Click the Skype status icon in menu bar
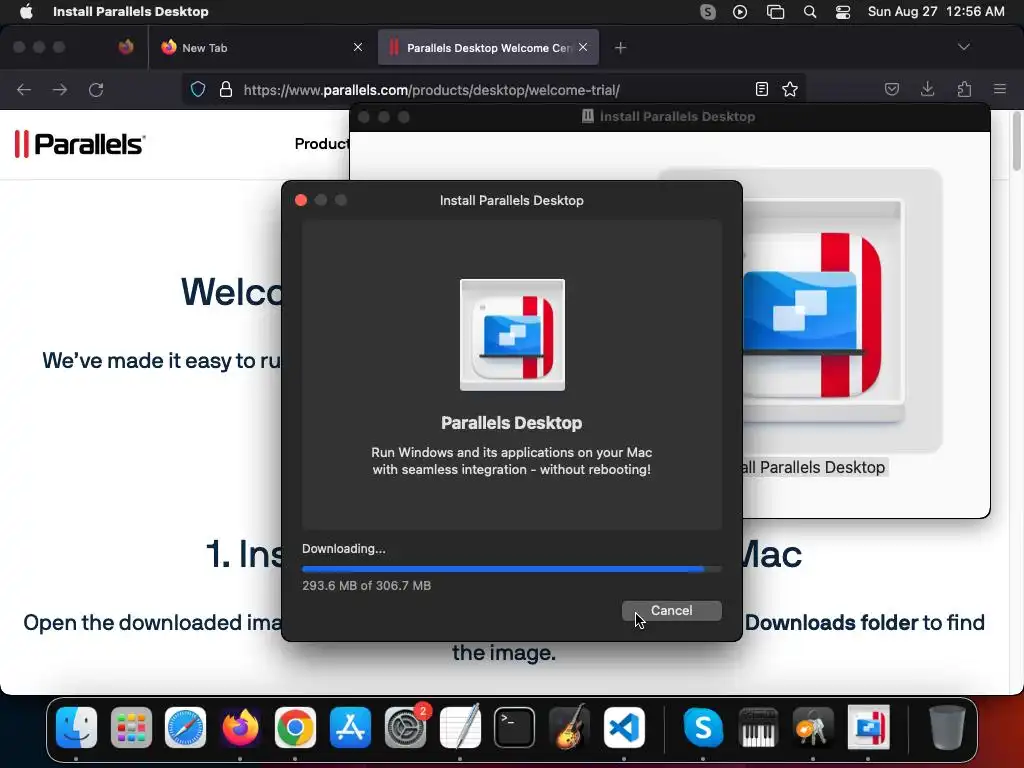Image resolution: width=1024 pixels, height=768 pixels. pyautogui.click(x=708, y=12)
